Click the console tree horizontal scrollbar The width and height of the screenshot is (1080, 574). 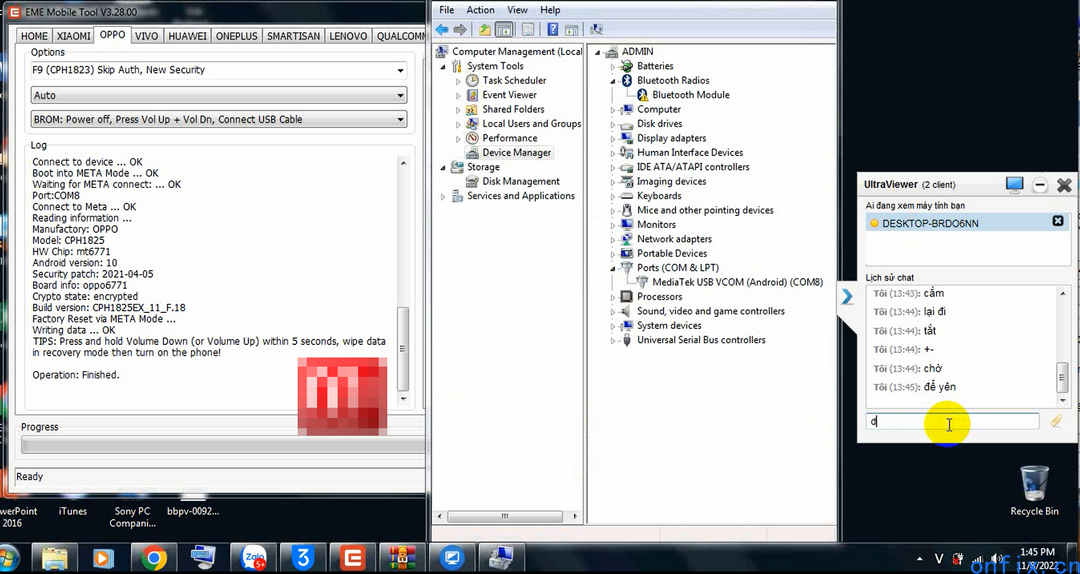pyautogui.click(x=506, y=515)
